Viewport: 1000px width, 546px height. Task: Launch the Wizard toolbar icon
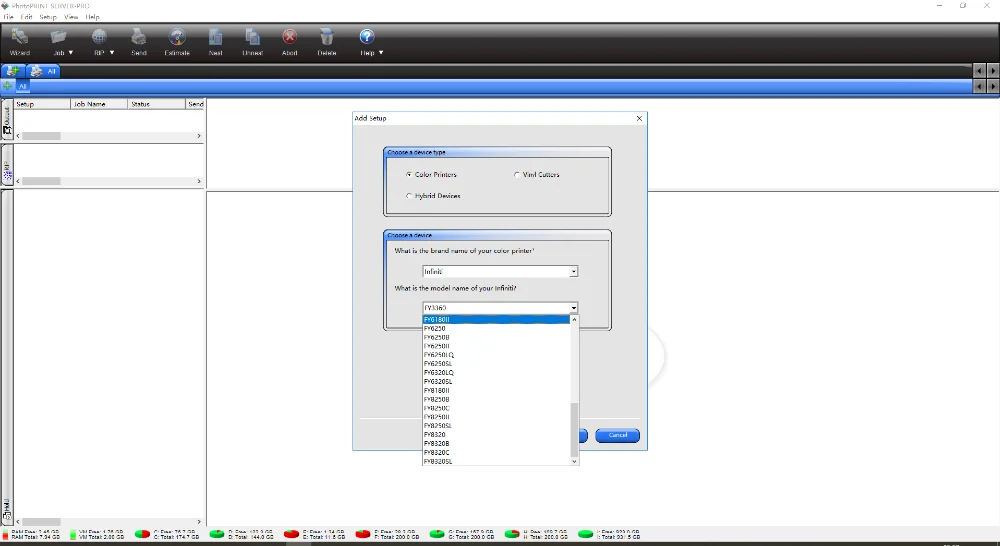19,37
